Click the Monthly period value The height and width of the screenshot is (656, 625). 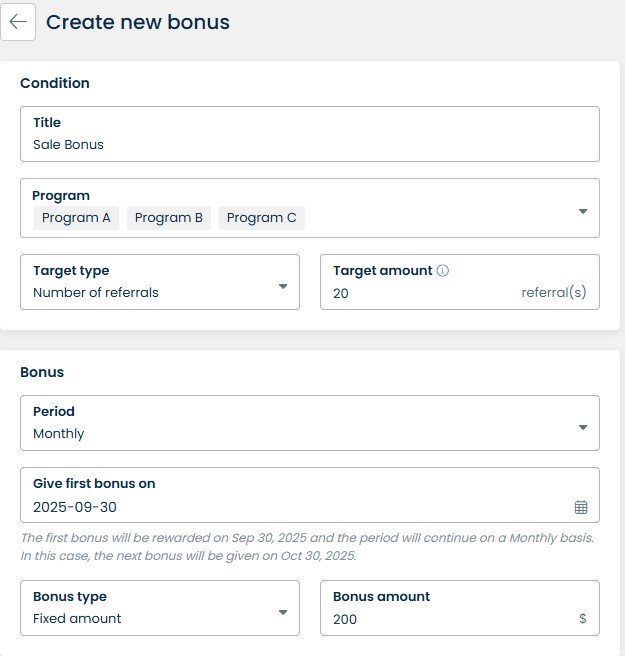(x=59, y=434)
